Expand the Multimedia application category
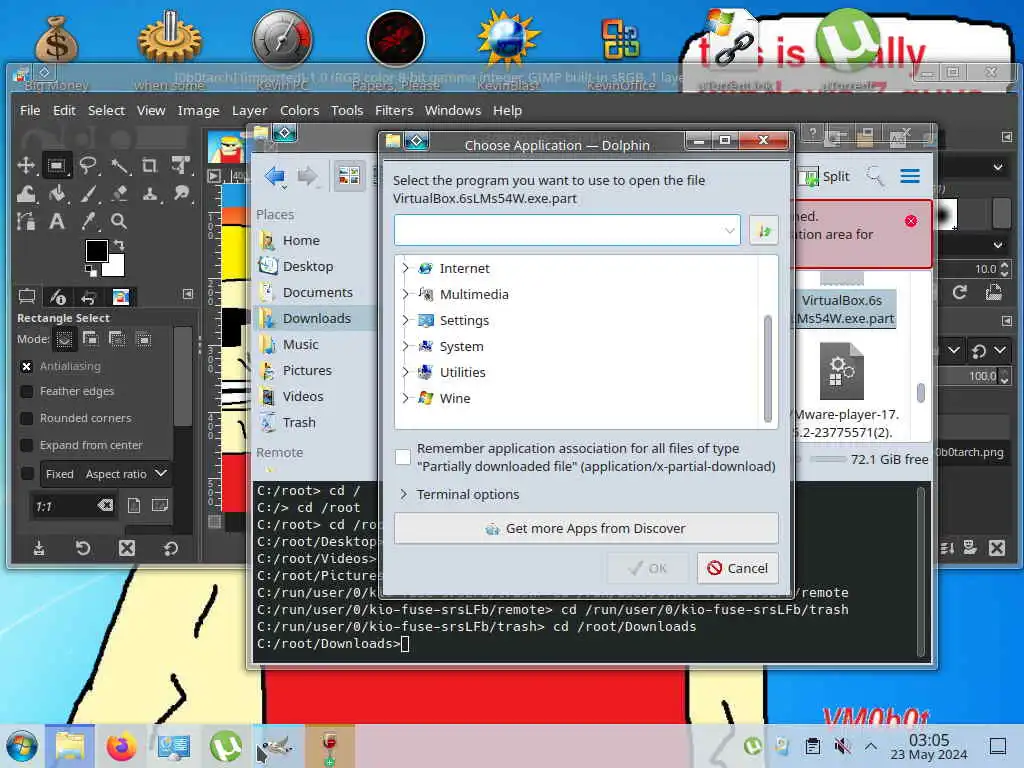This screenshot has width=1024, height=768. [x=405, y=295]
